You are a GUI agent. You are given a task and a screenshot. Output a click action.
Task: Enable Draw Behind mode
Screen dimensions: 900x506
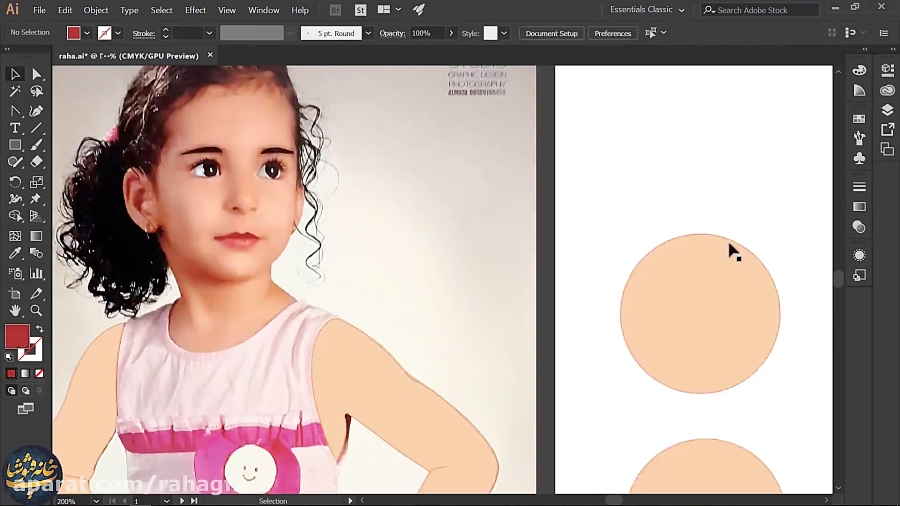[x=25, y=391]
